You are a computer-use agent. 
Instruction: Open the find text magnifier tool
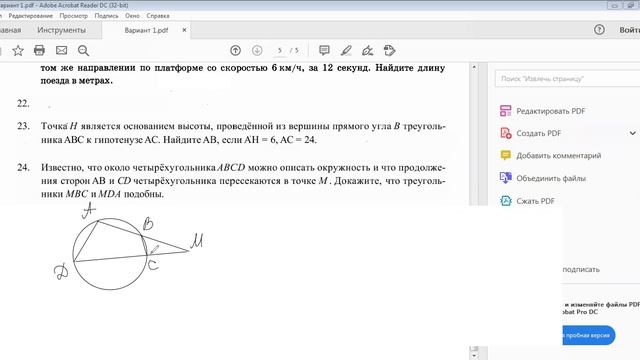coord(83,51)
